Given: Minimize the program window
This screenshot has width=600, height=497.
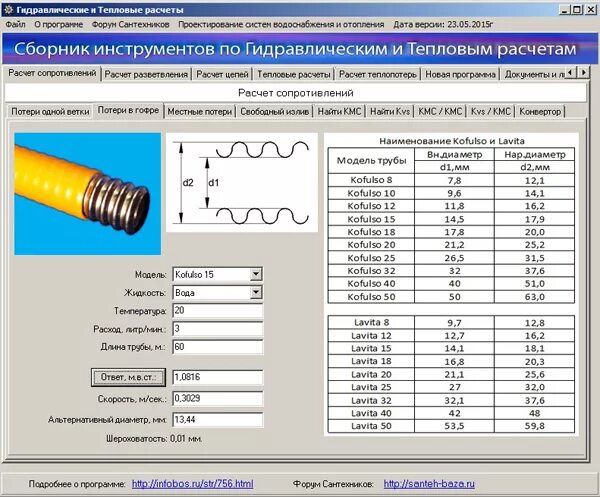Looking at the screenshot, I should [564, 9].
